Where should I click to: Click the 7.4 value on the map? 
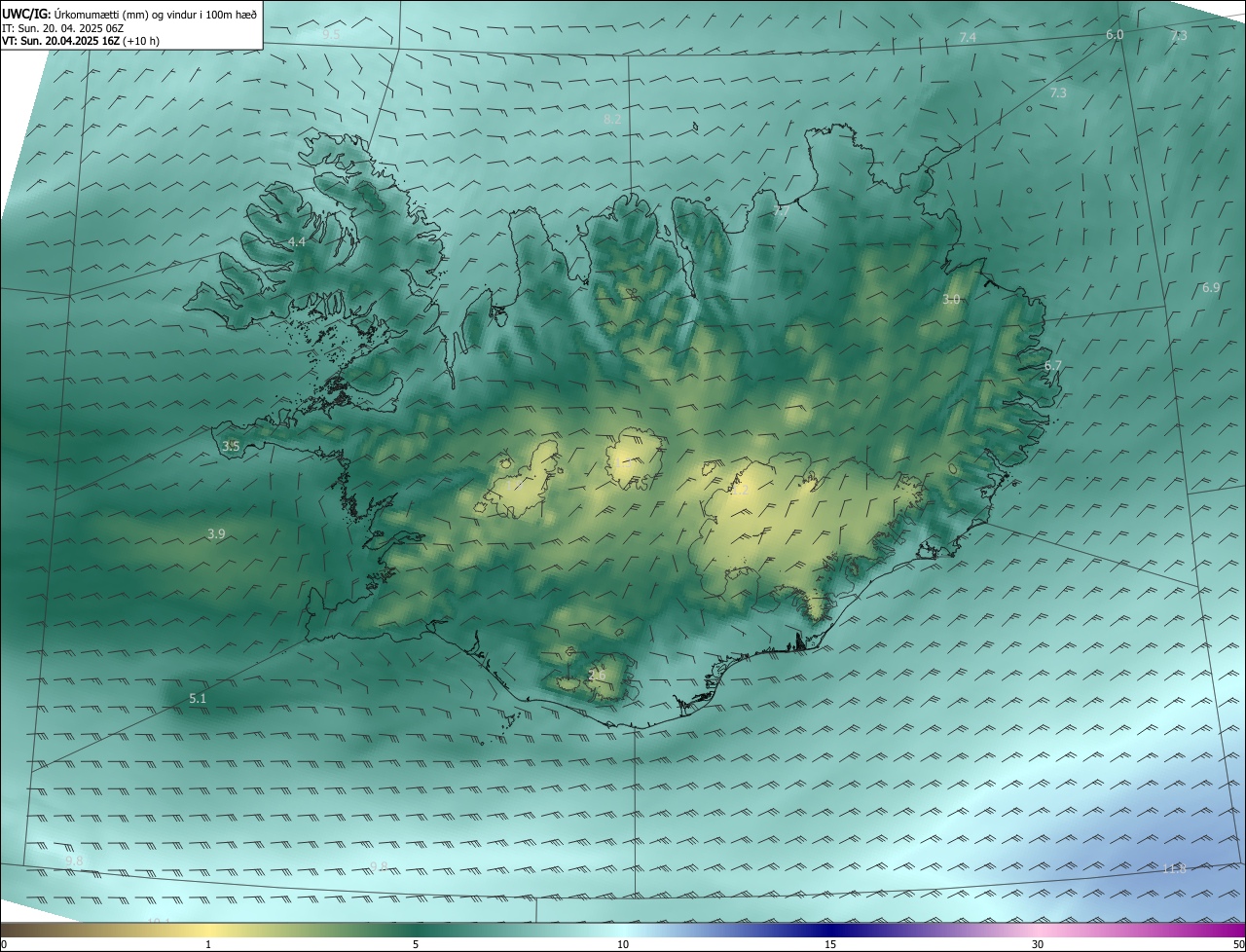[x=968, y=37]
